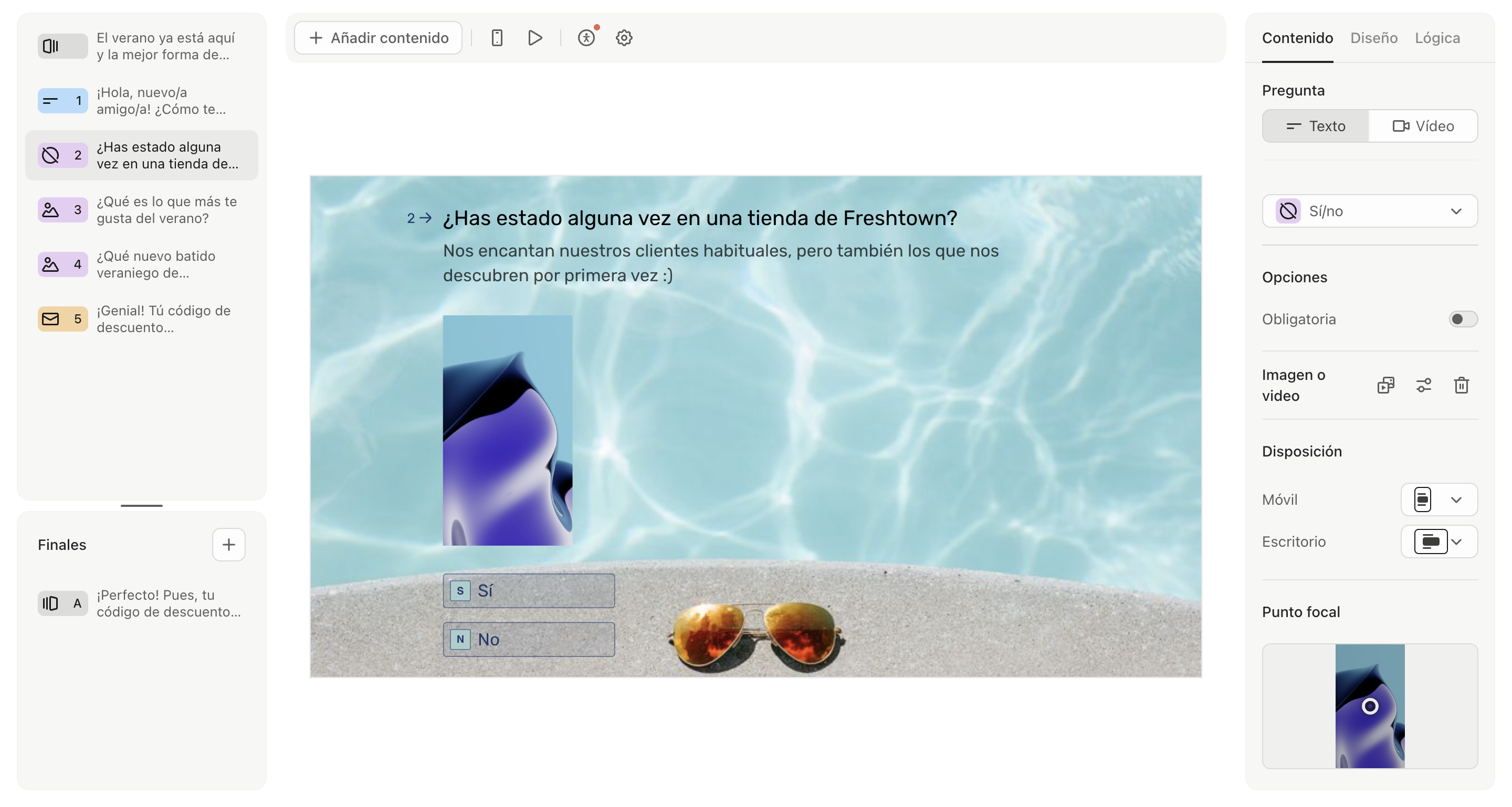1512x807 pixels.
Task: Switch to Diseño tab
Action: (x=1373, y=38)
